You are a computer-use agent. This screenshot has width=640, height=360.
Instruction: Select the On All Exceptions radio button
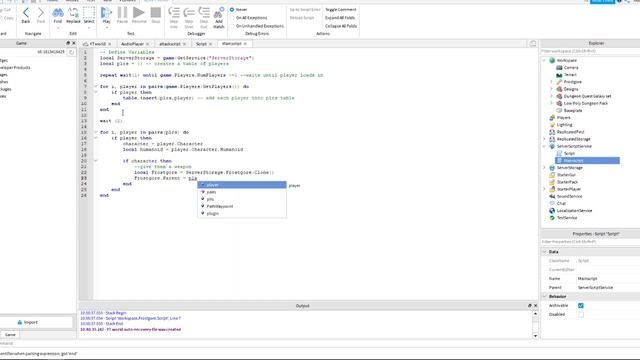coord(232,18)
